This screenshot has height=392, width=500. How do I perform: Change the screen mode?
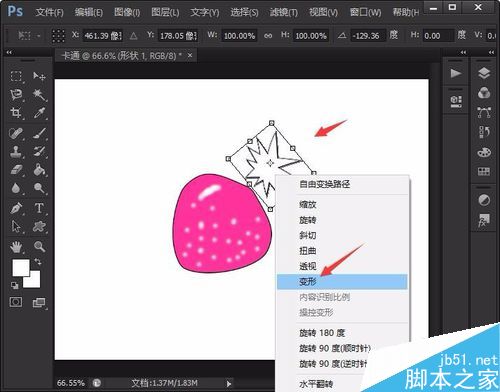pyautogui.click(x=39, y=303)
